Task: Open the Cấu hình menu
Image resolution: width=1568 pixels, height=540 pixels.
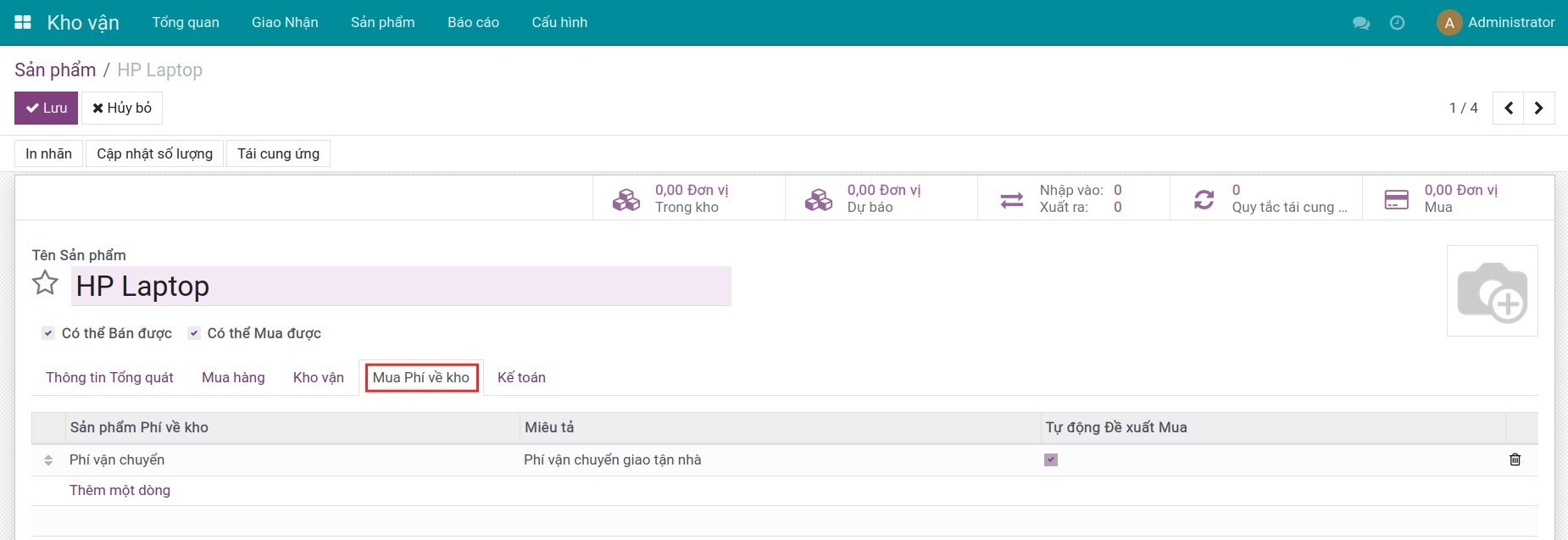Action: pos(559,23)
